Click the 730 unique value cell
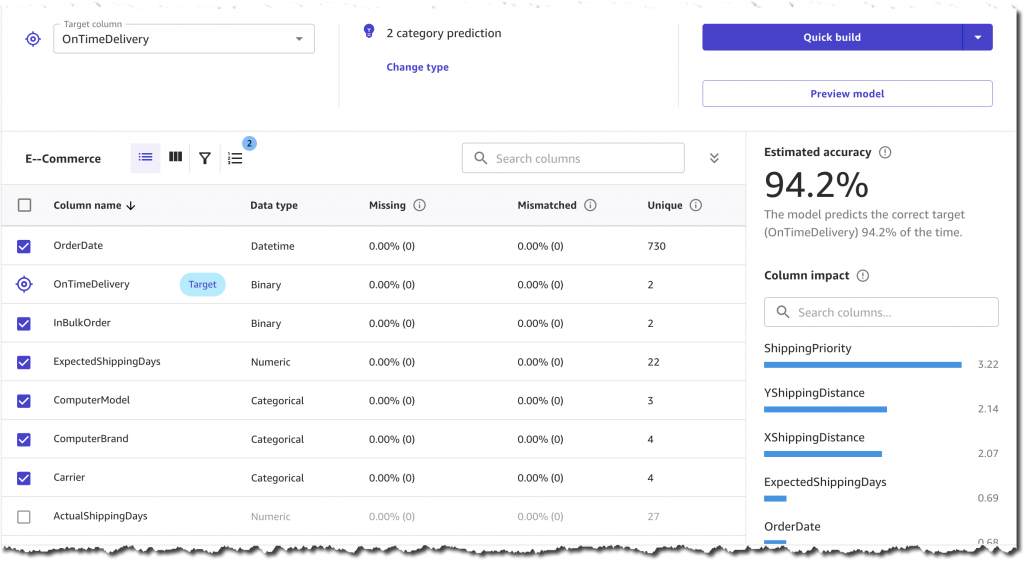The width and height of the screenshot is (1024, 561). click(656, 246)
